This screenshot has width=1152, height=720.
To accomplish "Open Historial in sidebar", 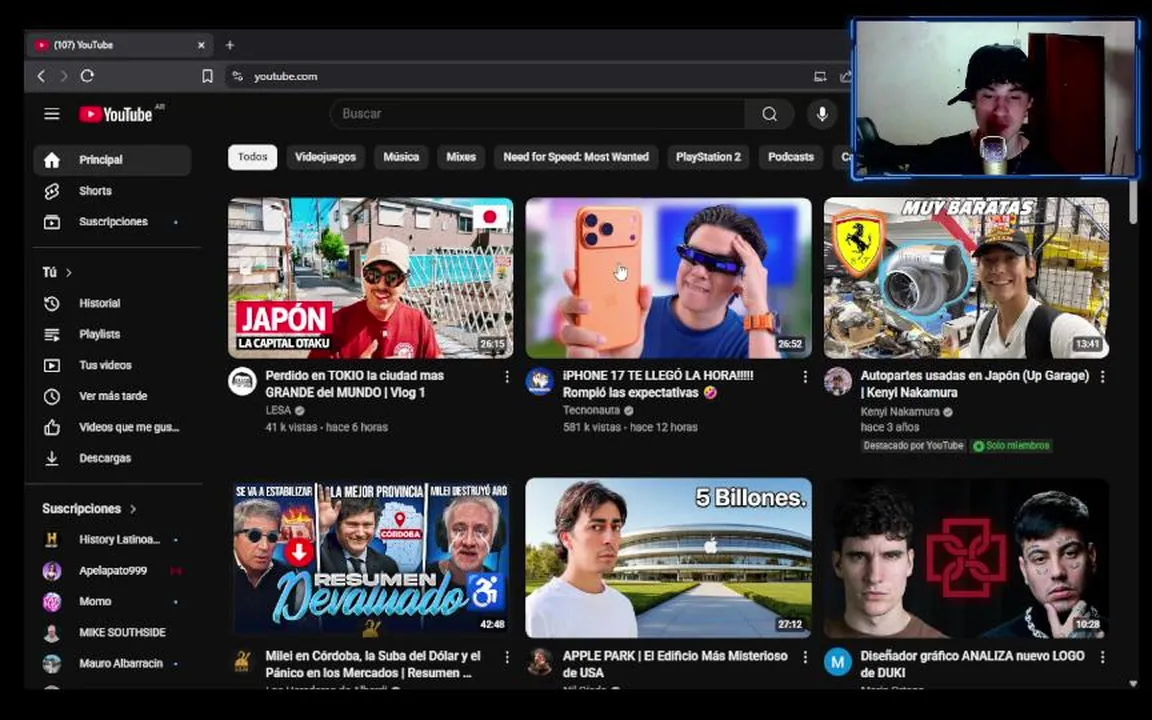I will pos(112,303).
